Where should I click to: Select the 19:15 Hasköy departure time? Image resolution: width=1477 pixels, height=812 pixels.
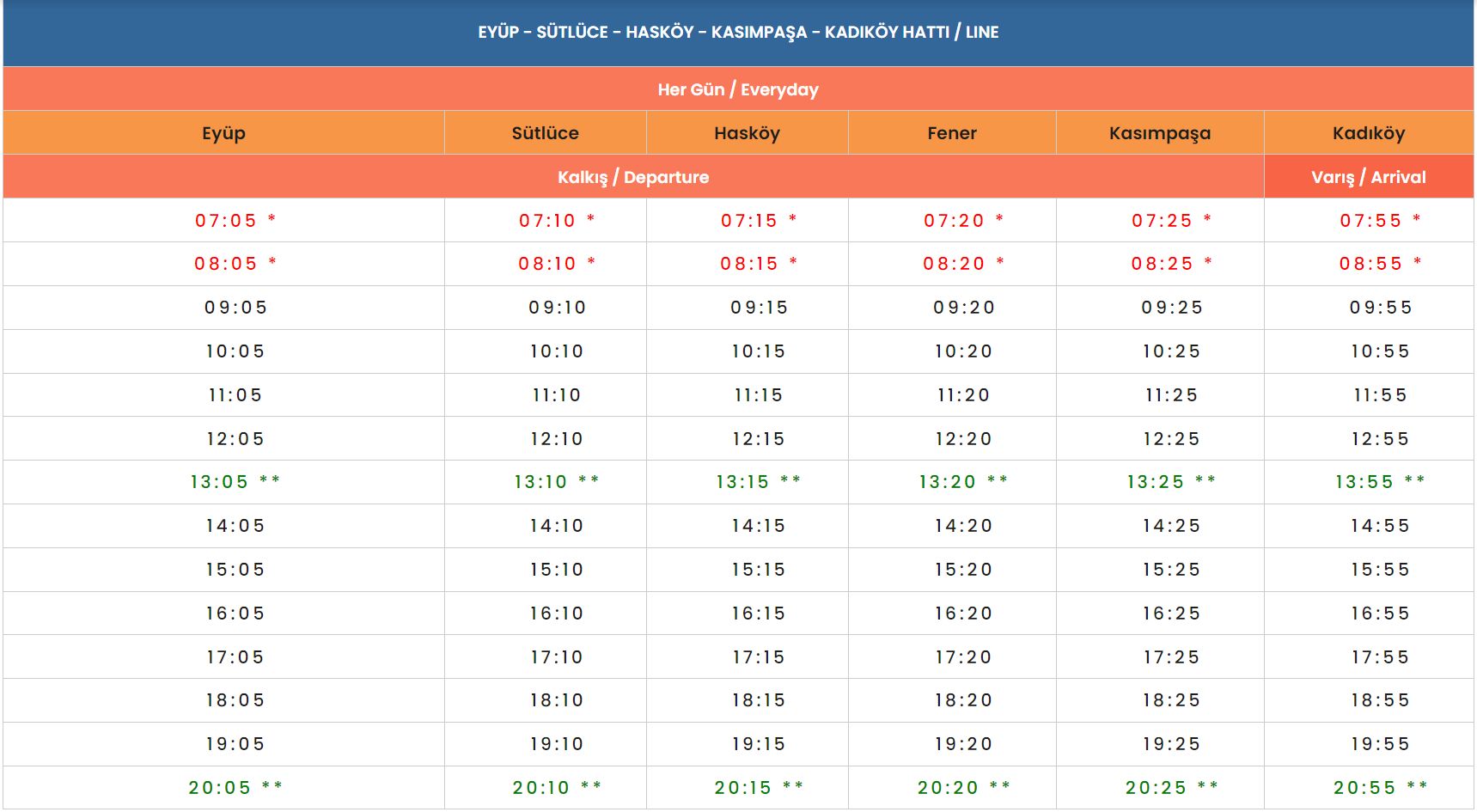[759, 744]
